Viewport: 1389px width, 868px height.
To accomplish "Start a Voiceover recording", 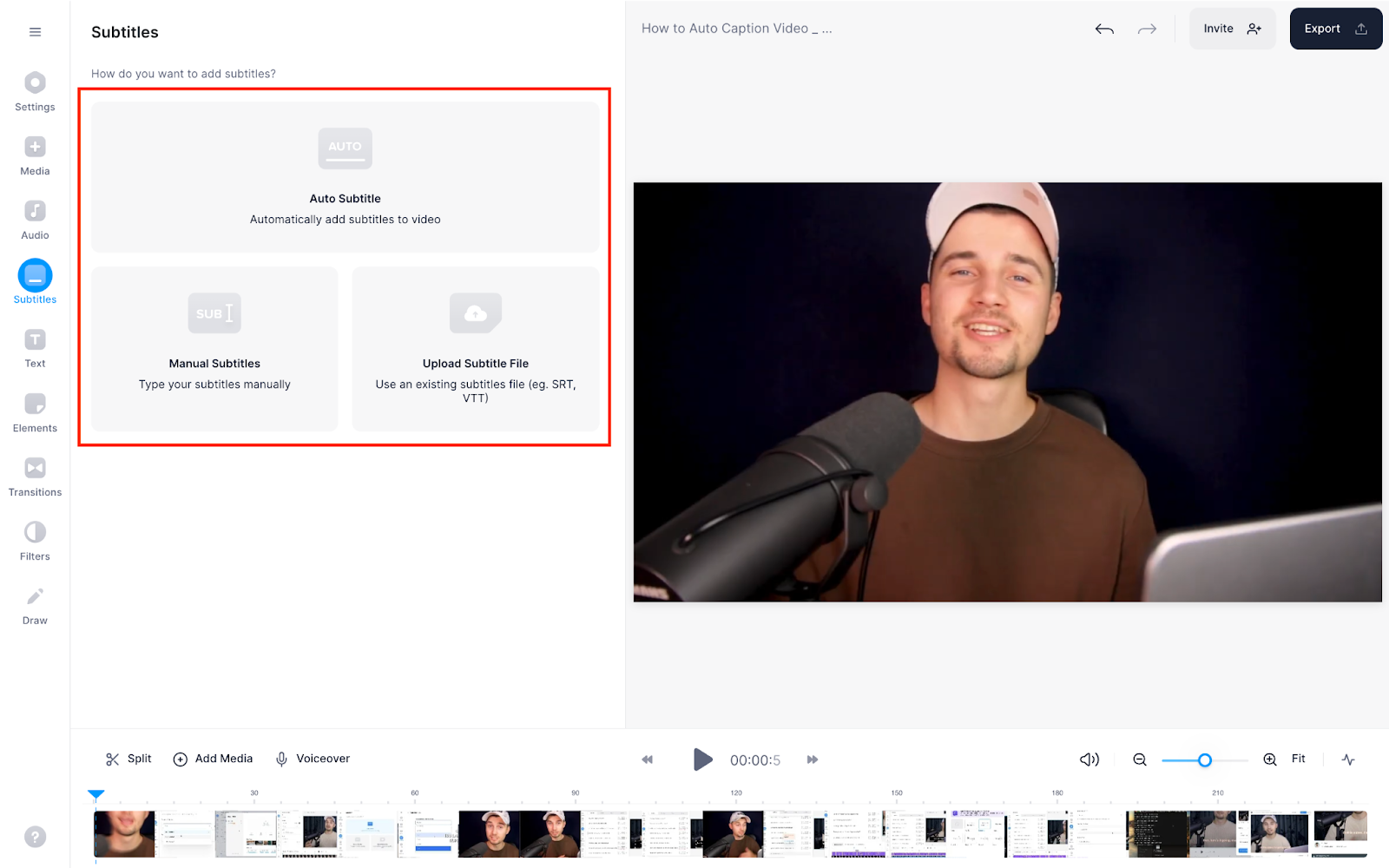I will pyautogui.click(x=313, y=759).
